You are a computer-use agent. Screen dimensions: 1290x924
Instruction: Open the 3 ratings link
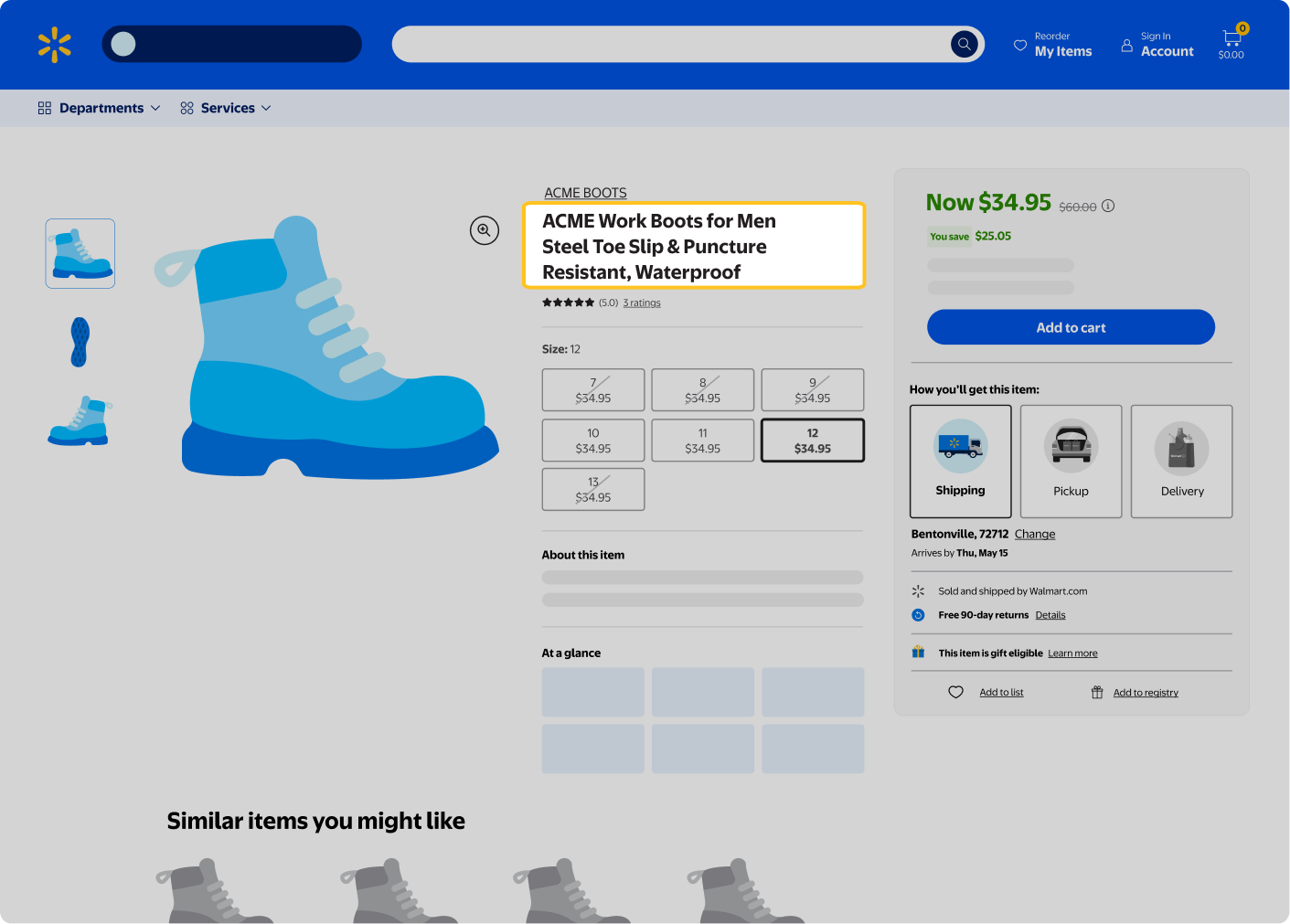(642, 303)
